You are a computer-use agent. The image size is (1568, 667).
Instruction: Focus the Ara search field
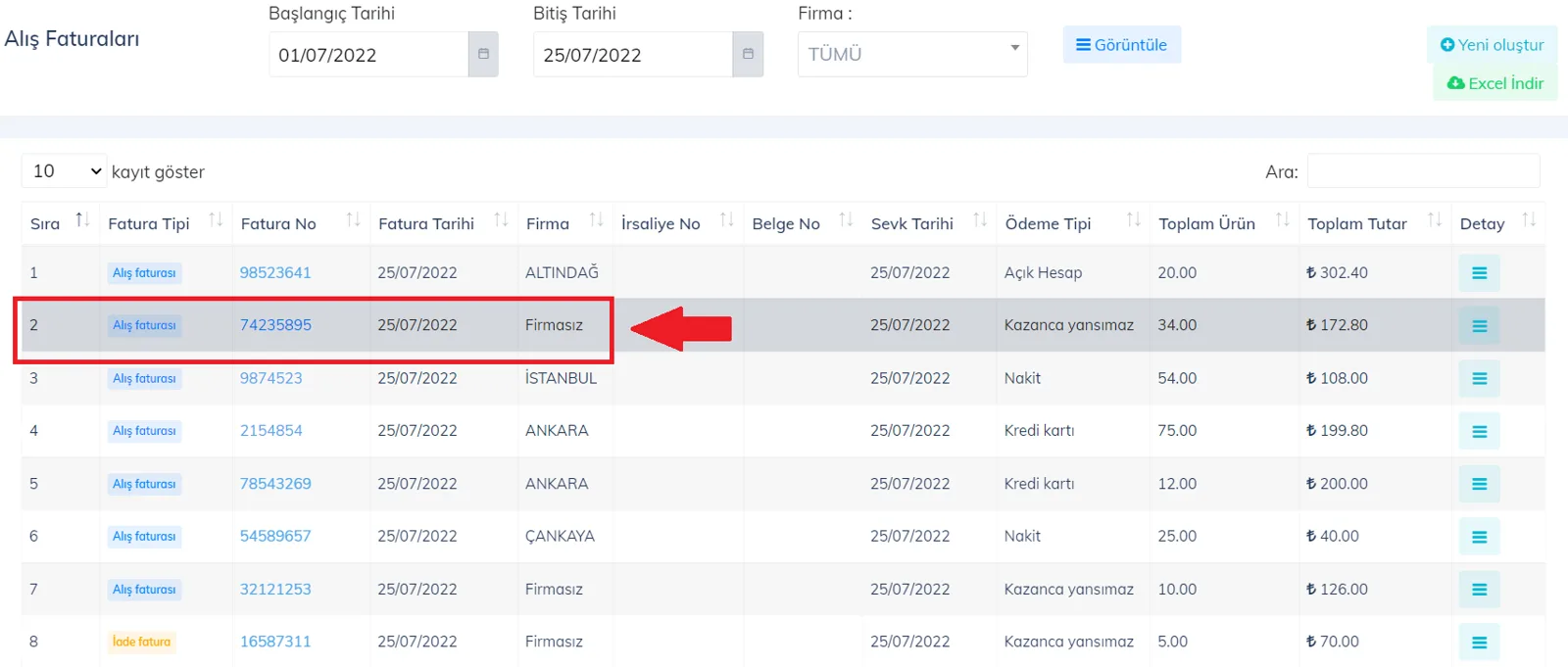pyautogui.click(x=1423, y=171)
